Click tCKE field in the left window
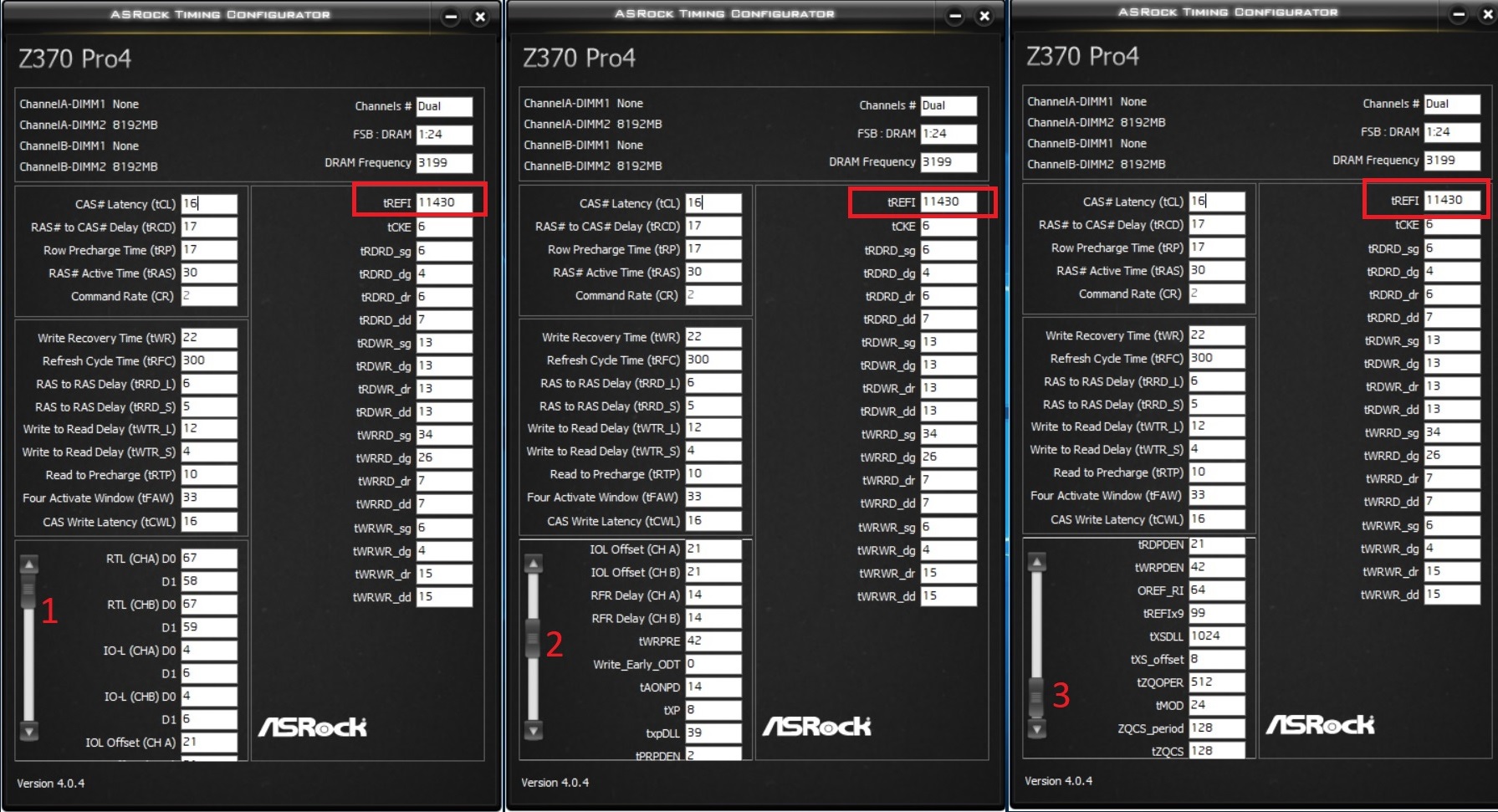 tap(444, 227)
